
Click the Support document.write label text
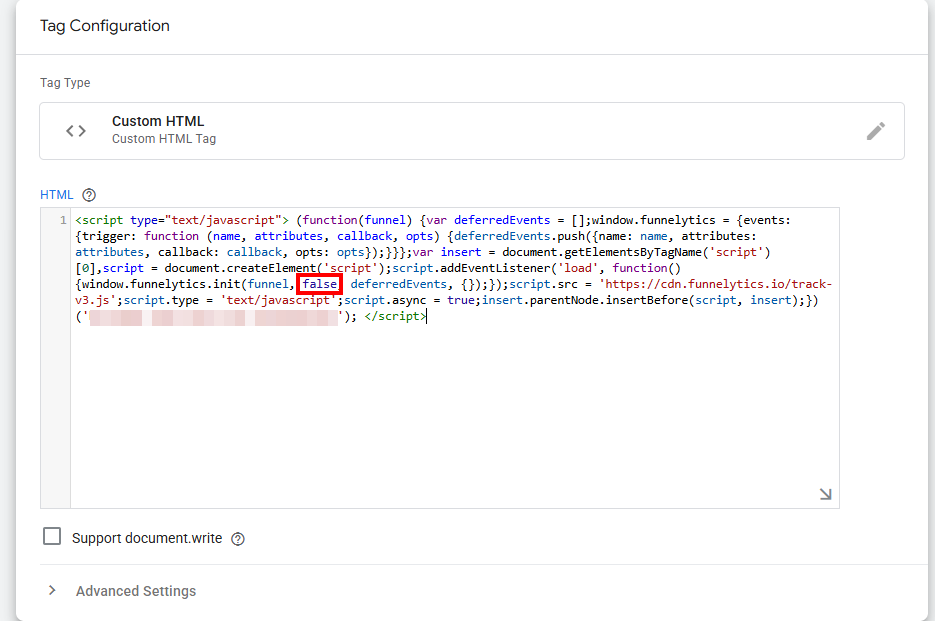pos(147,539)
